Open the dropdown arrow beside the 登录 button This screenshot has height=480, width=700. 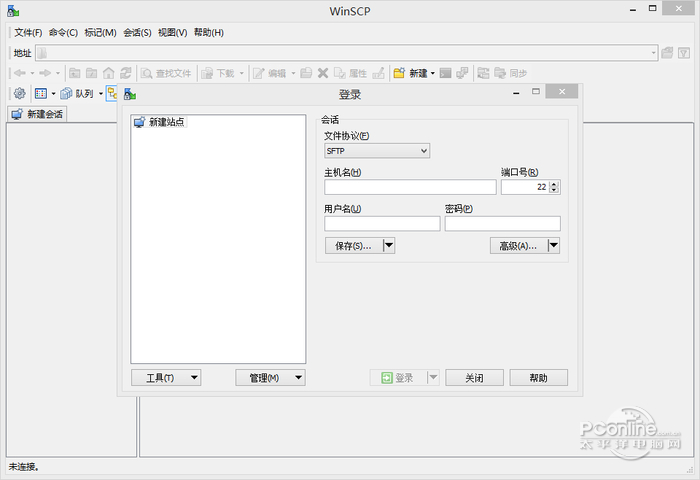point(433,378)
